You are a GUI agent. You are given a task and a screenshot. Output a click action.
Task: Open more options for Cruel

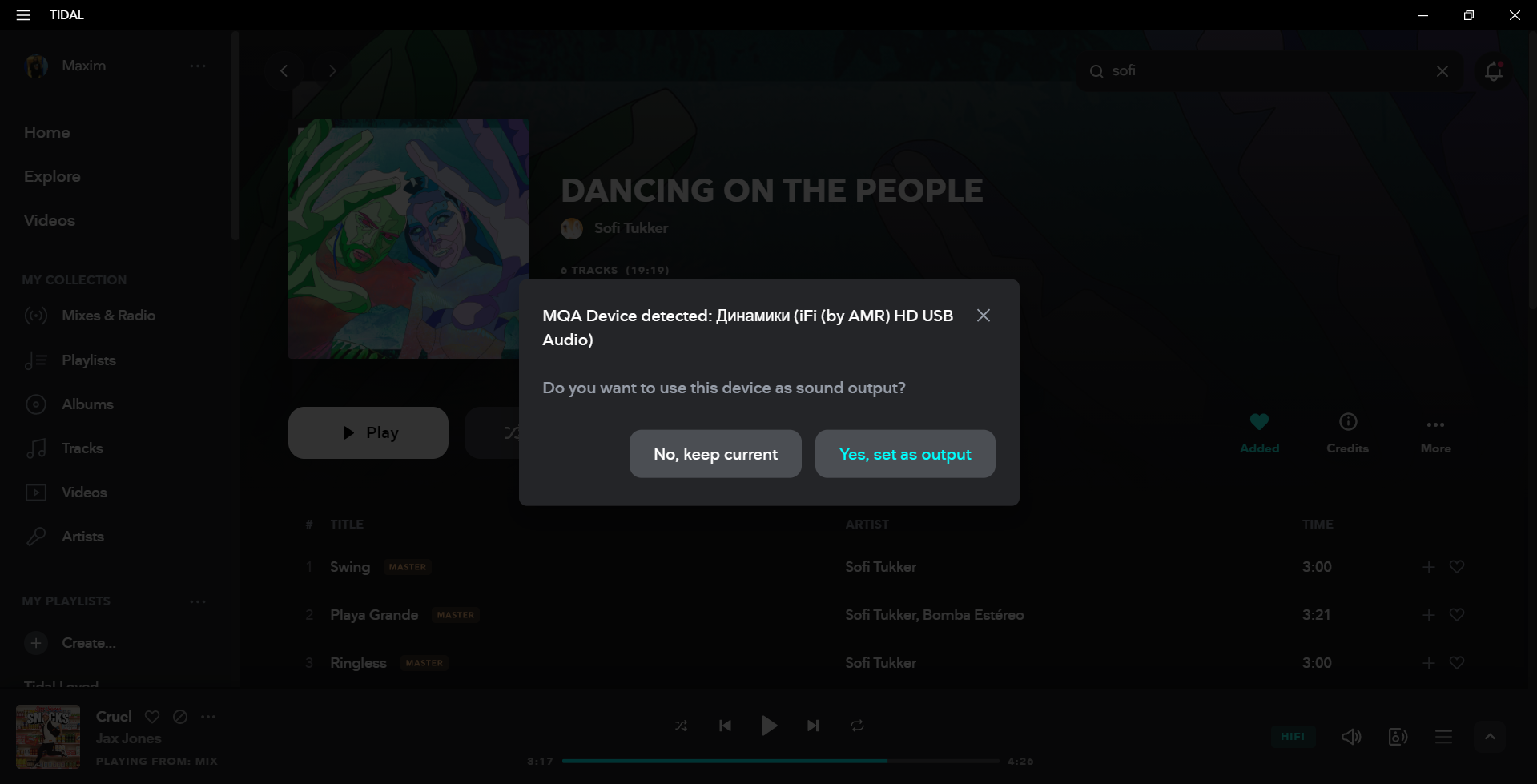[x=208, y=717]
